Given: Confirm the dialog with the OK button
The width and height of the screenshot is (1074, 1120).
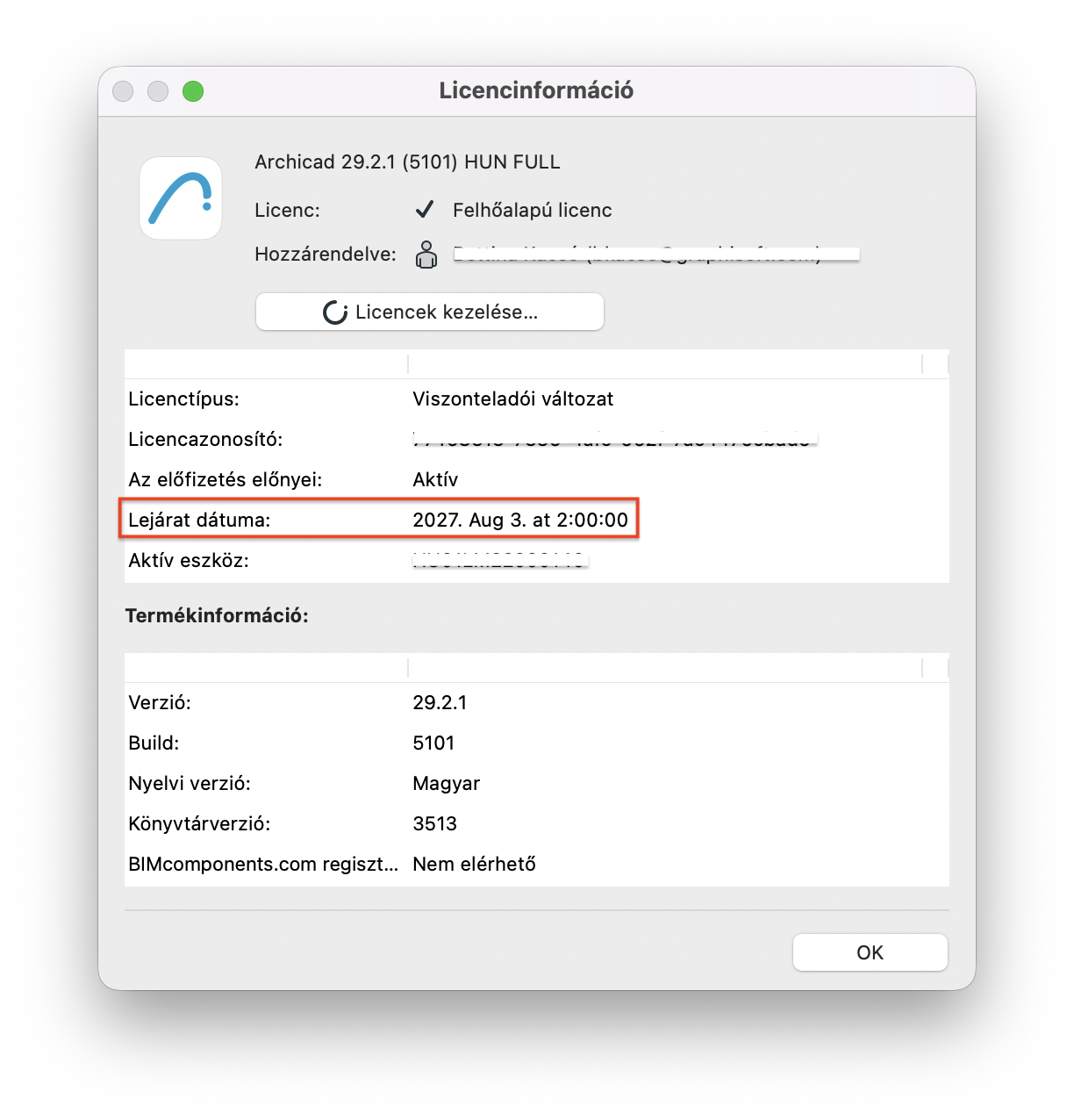Looking at the screenshot, I should (870, 952).
